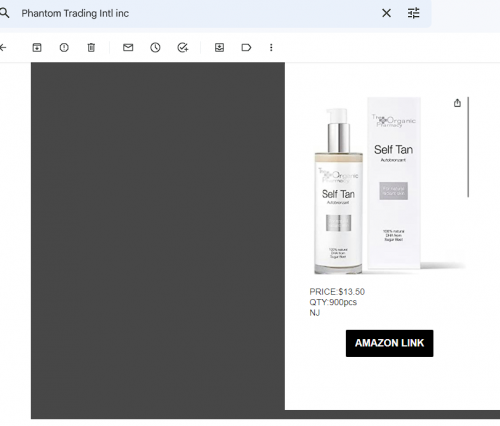Open the search filter options icon
Viewport: 500px width, 426px height.
point(414,13)
